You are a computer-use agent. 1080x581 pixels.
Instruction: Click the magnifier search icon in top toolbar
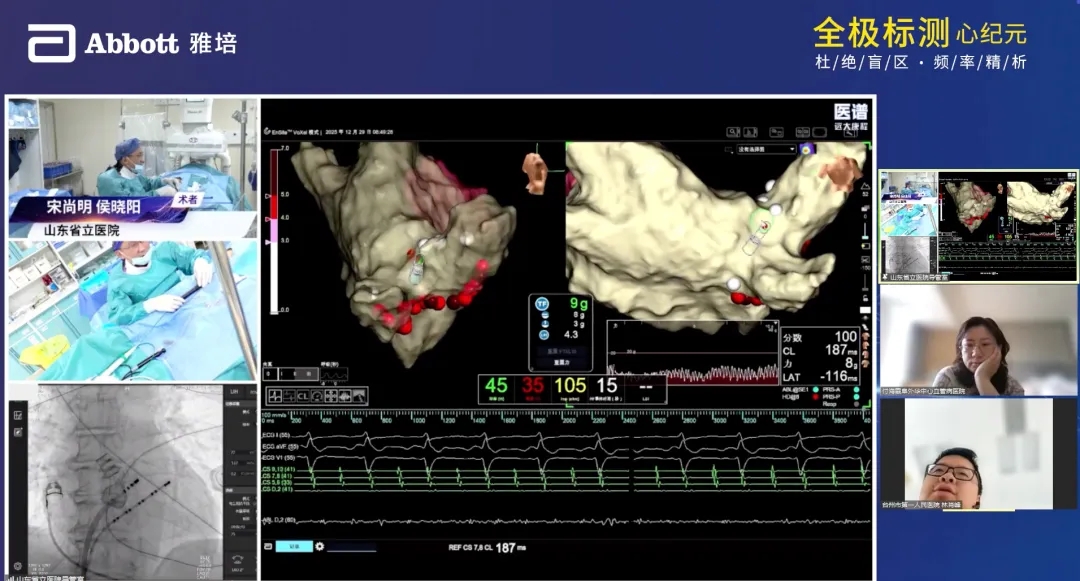click(x=733, y=132)
